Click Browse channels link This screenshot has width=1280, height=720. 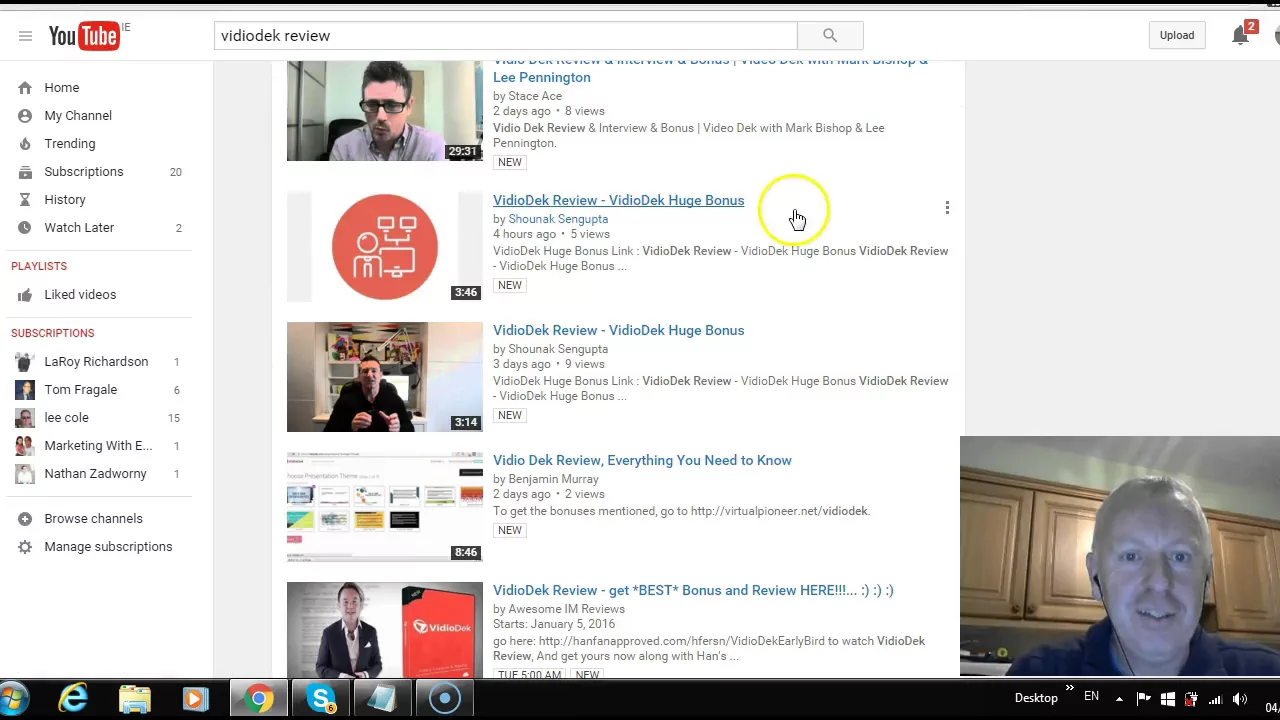point(93,519)
